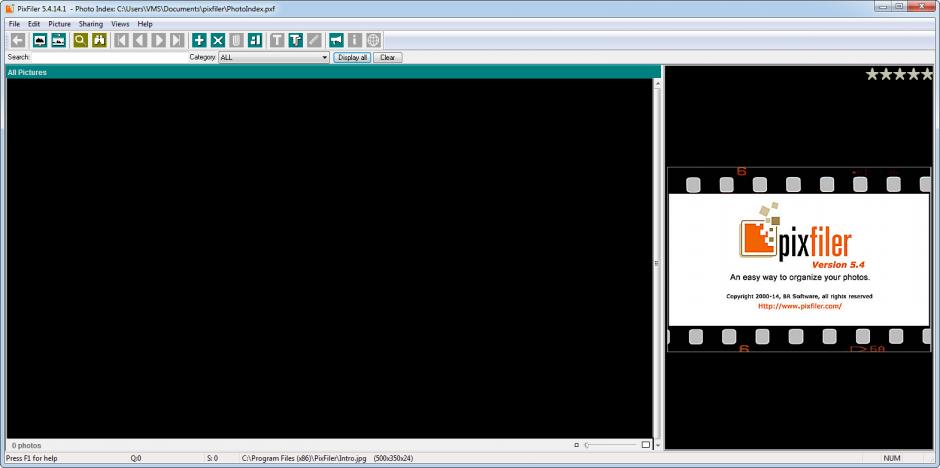940x468 pixels.
Task: Click into the Search input field
Action: coord(109,58)
